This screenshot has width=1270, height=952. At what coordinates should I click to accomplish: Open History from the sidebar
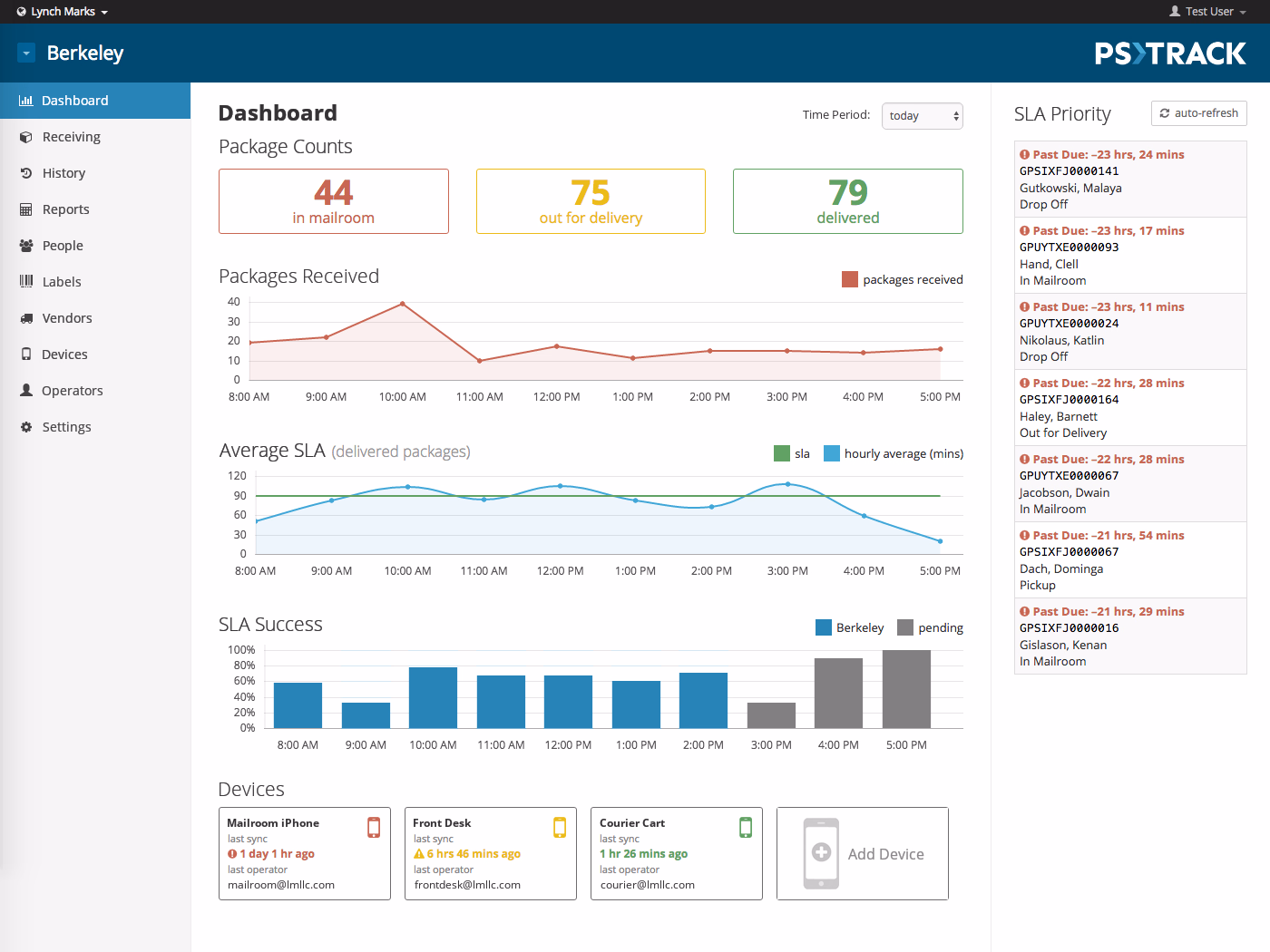tap(95, 173)
